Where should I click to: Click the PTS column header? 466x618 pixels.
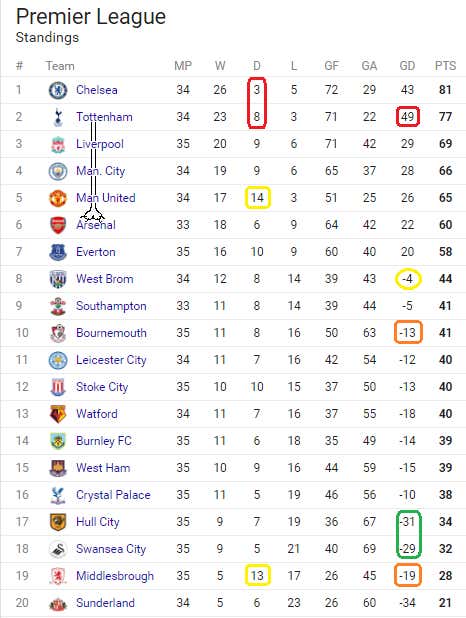tap(445, 66)
